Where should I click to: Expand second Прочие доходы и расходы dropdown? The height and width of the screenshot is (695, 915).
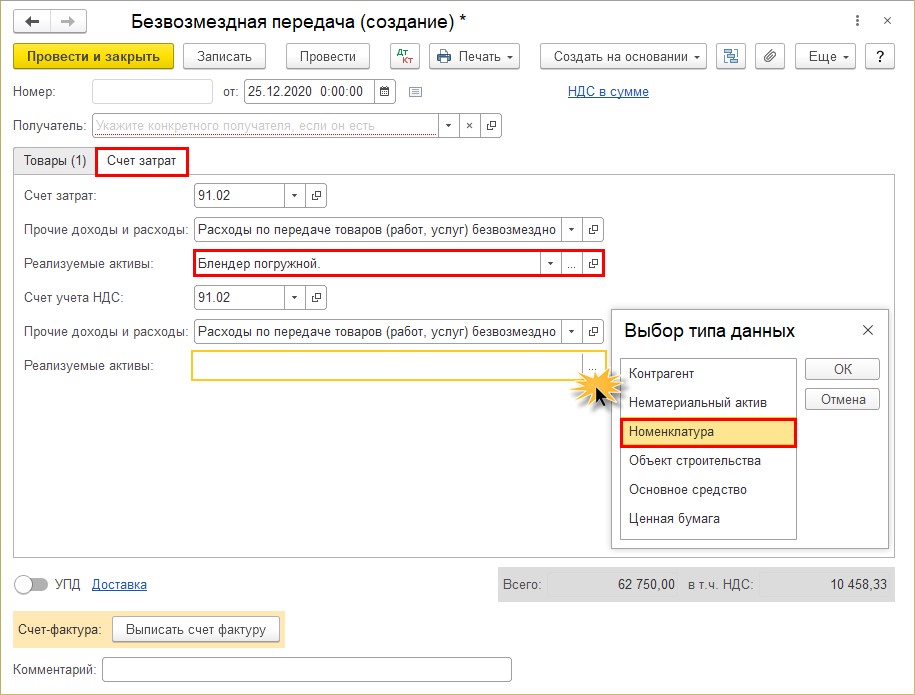571,331
